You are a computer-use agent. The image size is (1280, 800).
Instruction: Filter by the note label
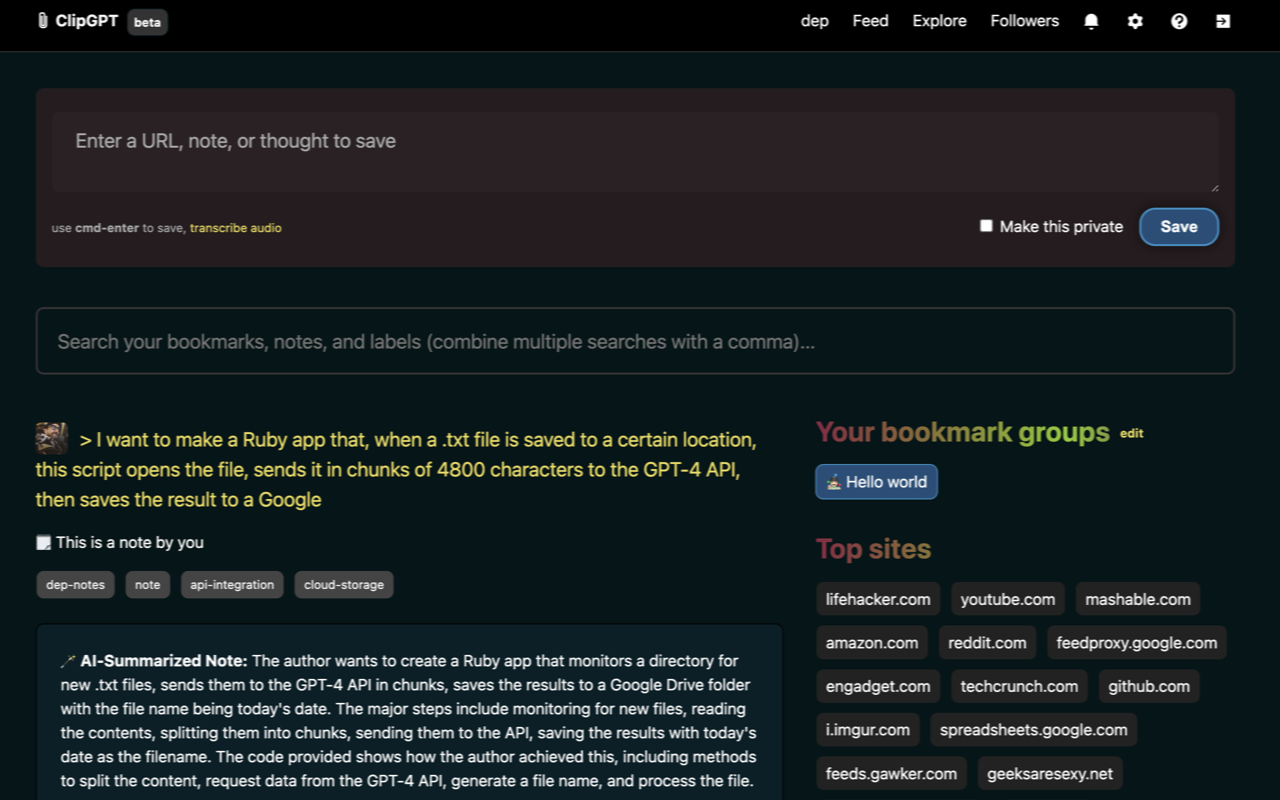click(148, 585)
